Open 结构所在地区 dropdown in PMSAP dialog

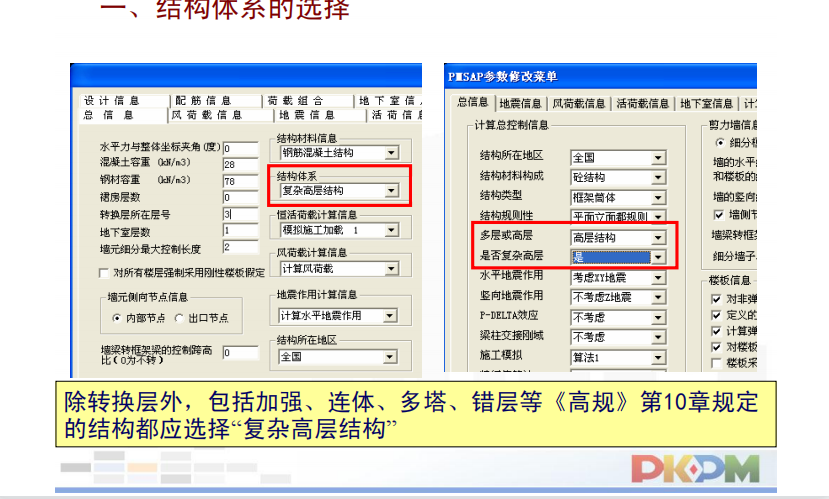(x=618, y=158)
